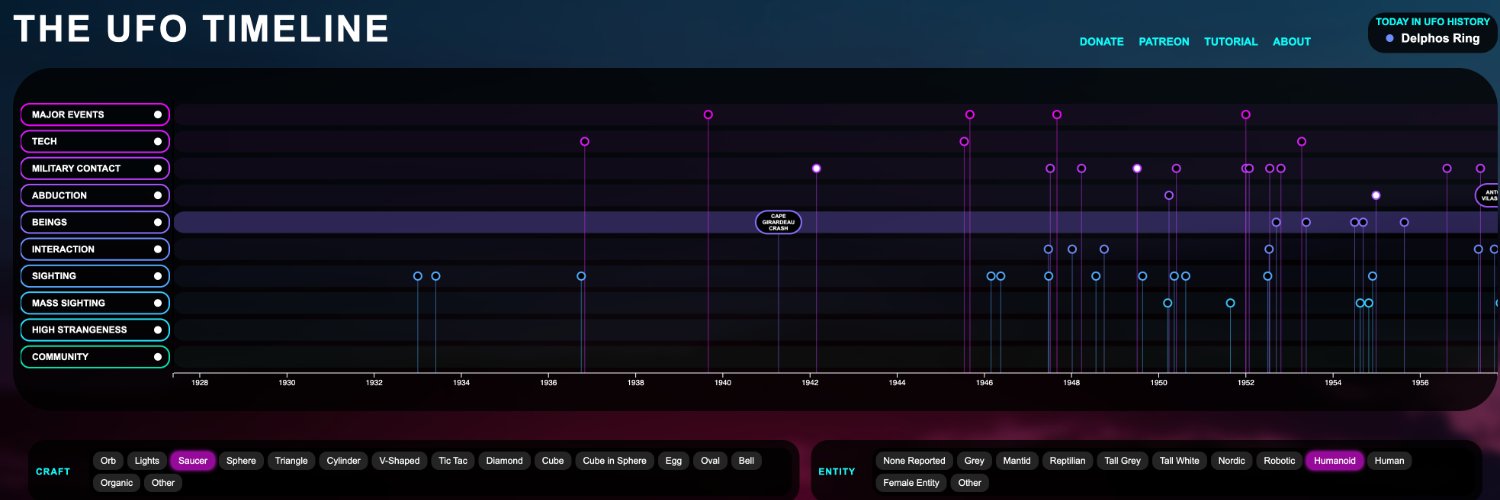Toggle the Major Events category row
Screen dimensions: 1500x500
coord(95,114)
